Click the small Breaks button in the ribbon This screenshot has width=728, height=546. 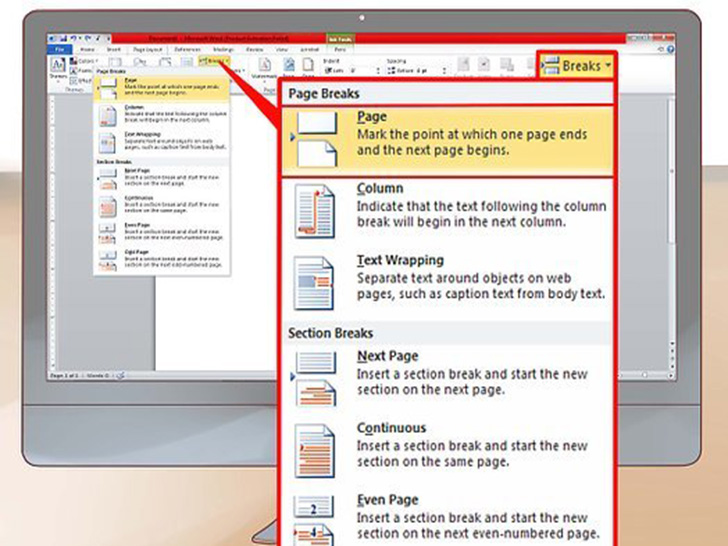214,61
